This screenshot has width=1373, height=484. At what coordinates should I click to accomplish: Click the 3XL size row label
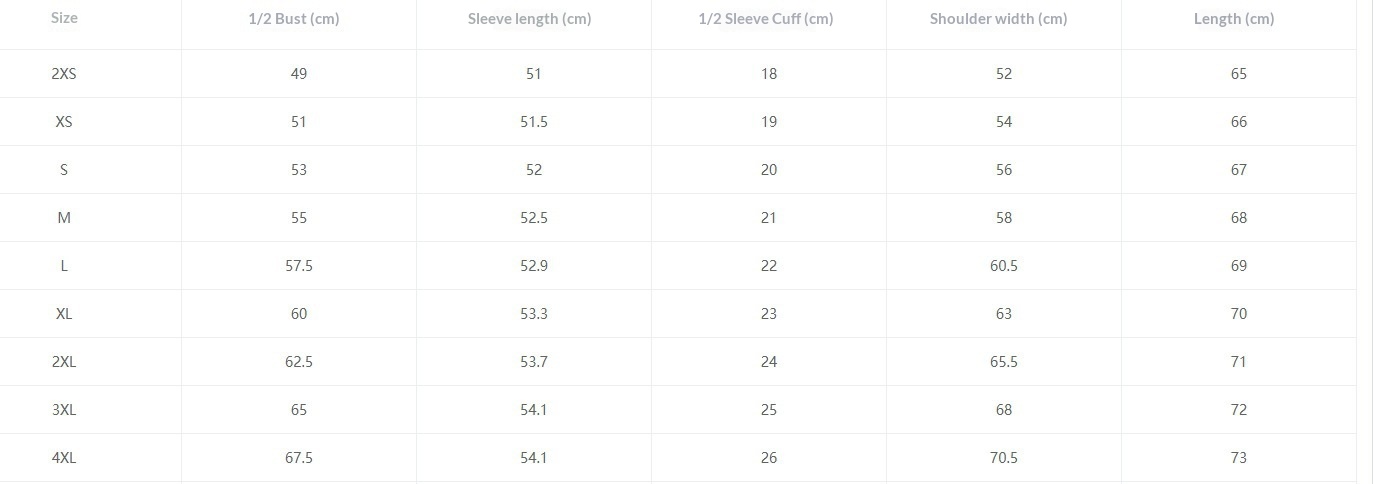coord(64,410)
